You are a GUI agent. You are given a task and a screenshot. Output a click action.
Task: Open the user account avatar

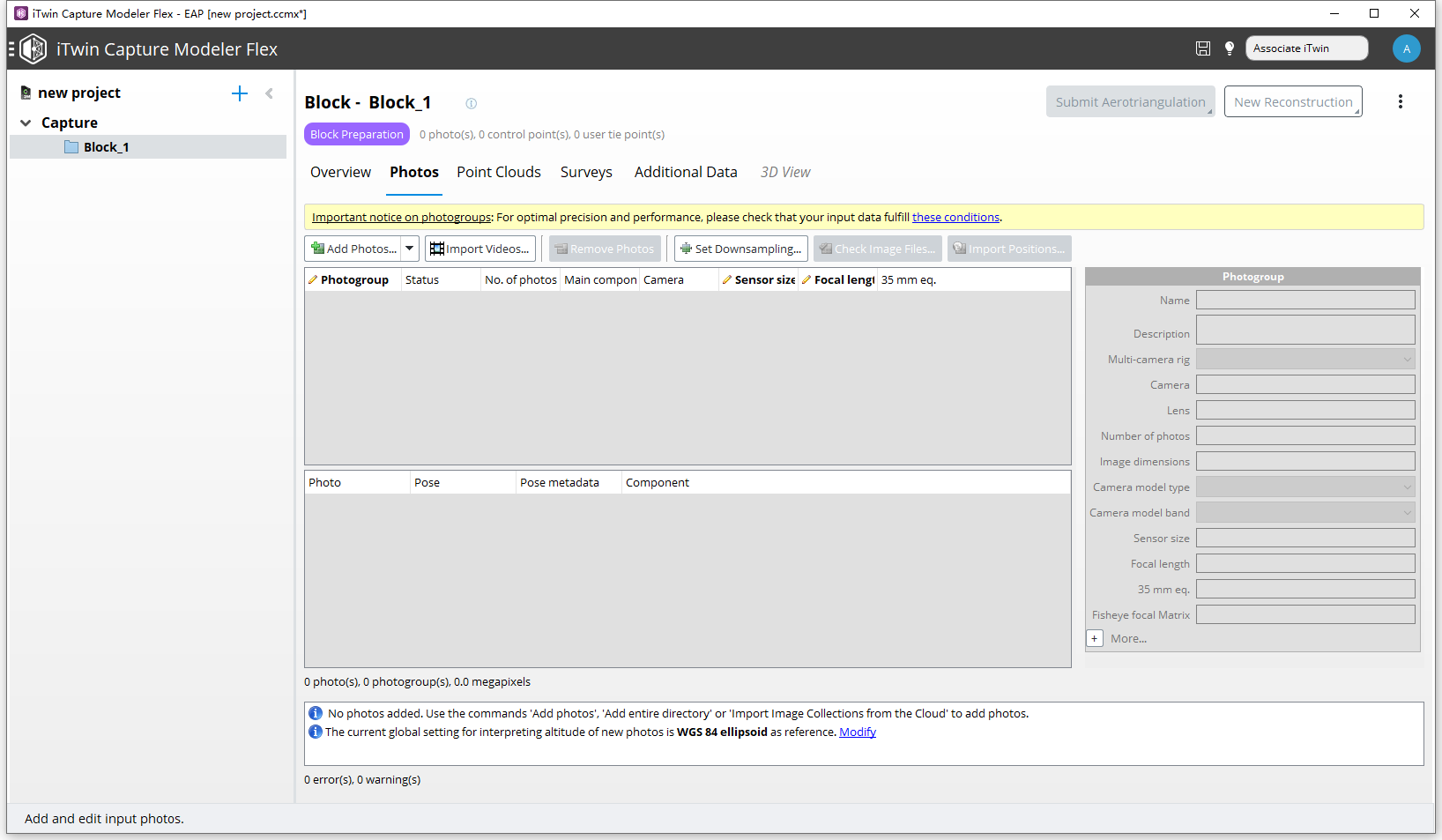[1406, 48]
